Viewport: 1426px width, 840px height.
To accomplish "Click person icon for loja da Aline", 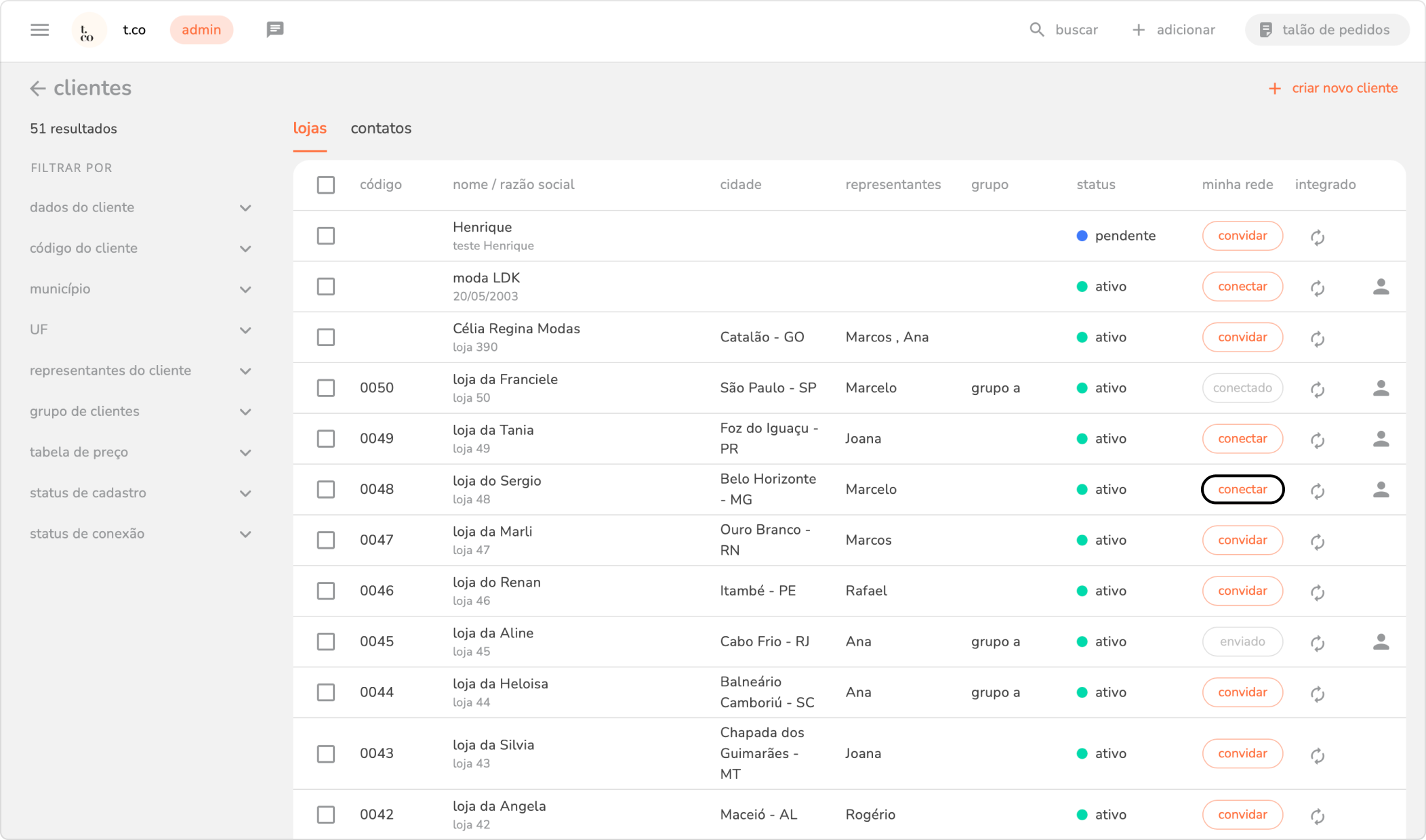I will pyautogui.click(x=1381, y=642).
